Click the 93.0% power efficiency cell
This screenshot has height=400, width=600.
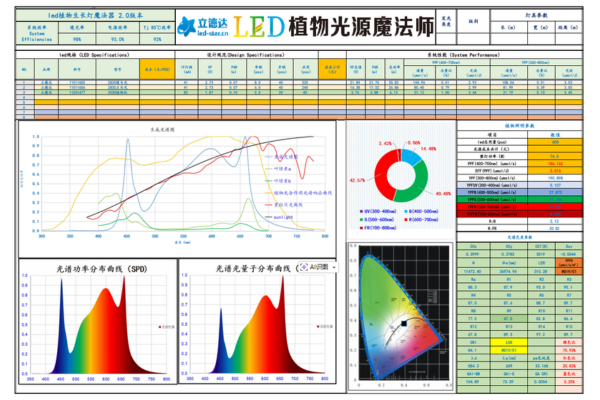pyautogui.click(x=117, y=39)
